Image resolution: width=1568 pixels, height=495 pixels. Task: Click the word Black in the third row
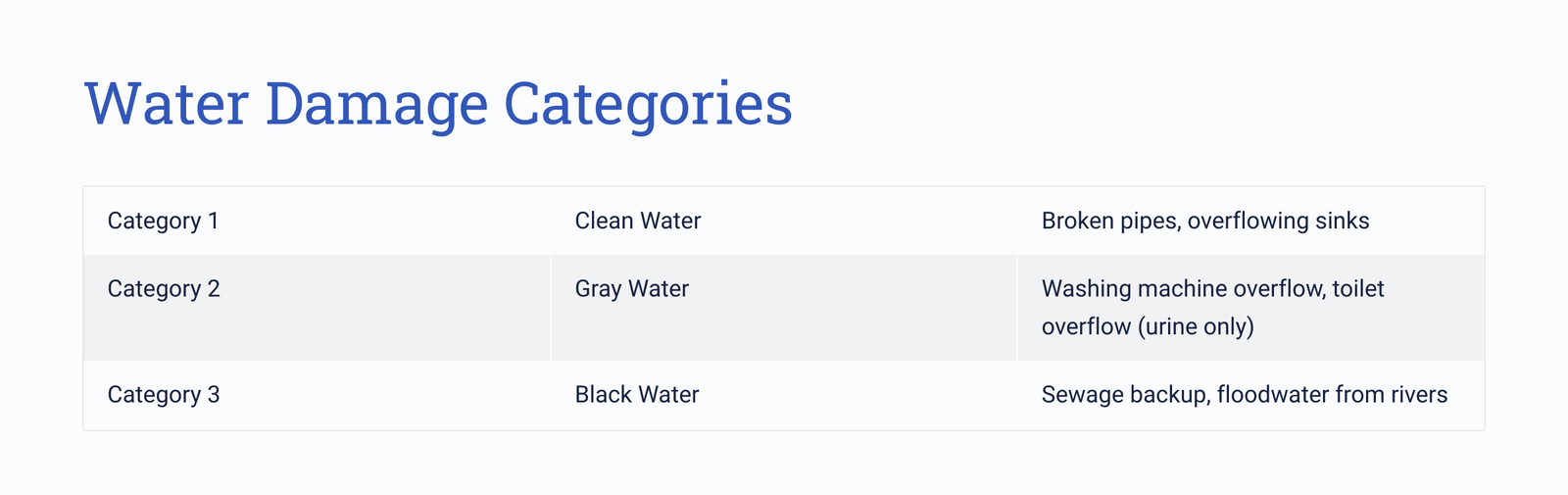[x=603, y=394]
